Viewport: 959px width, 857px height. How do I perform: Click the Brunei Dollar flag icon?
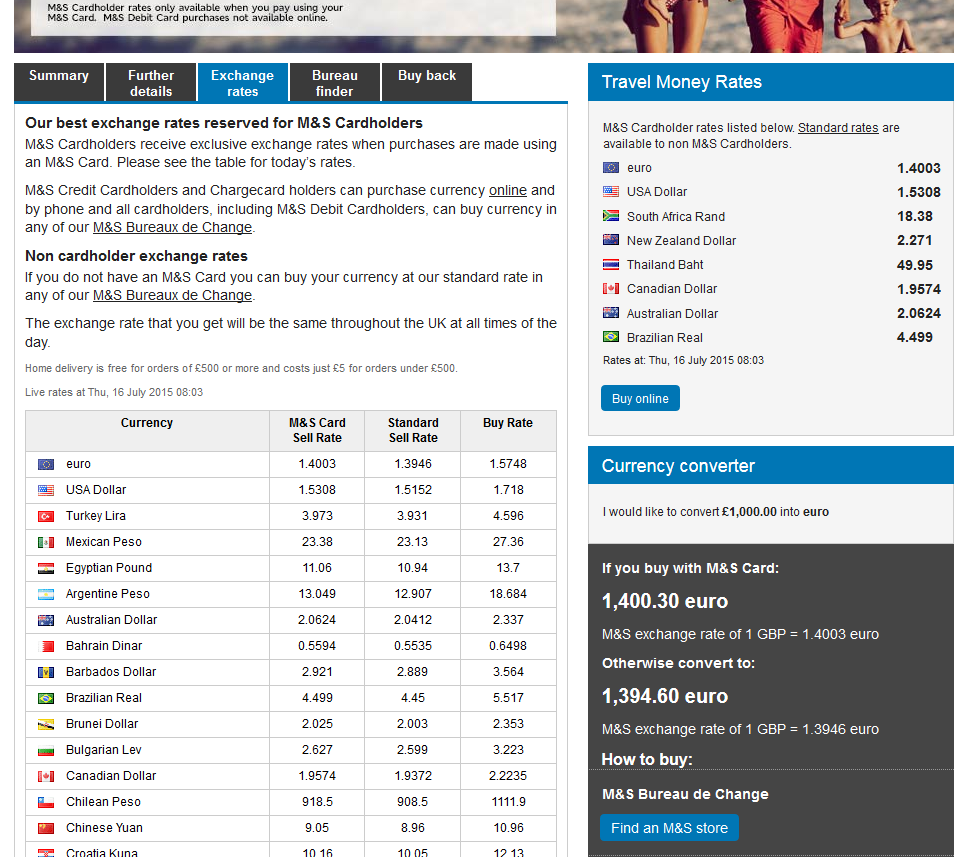(x=46, y=725)
